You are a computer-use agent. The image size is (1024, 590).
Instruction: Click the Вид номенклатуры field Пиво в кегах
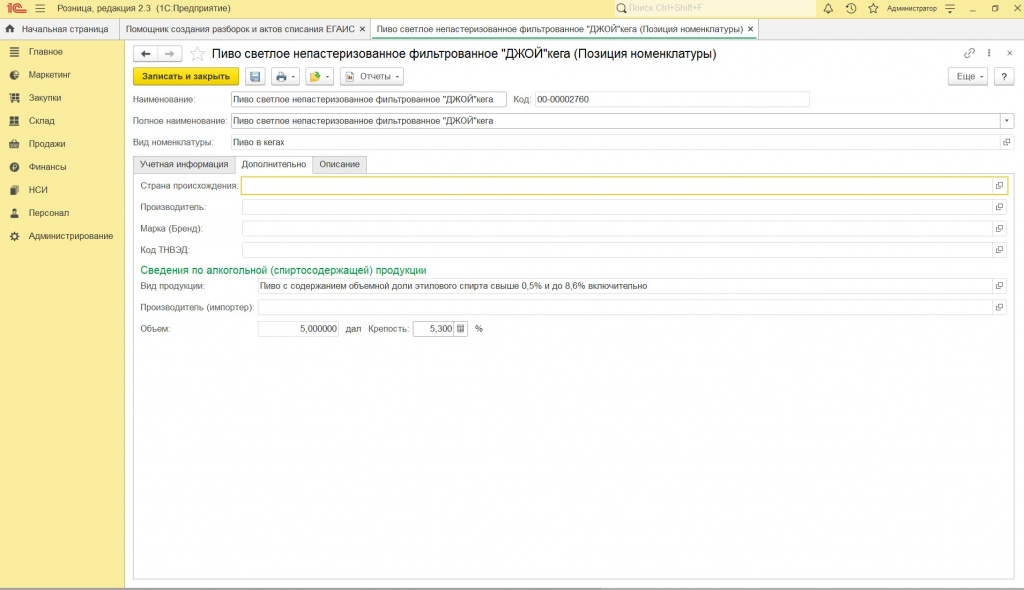(x=615, y=142)
